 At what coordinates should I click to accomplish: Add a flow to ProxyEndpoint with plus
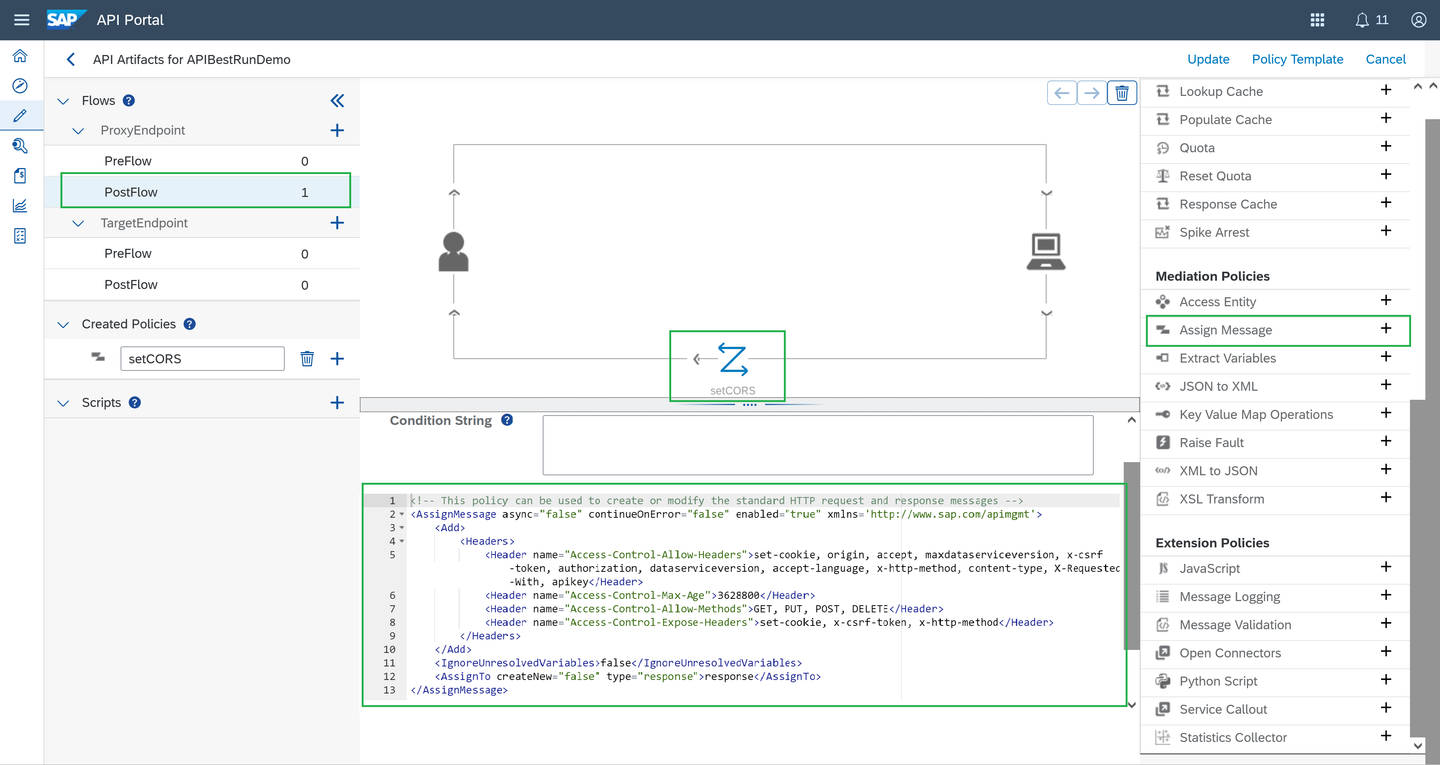pyautogui.click(x=337, y=130)
